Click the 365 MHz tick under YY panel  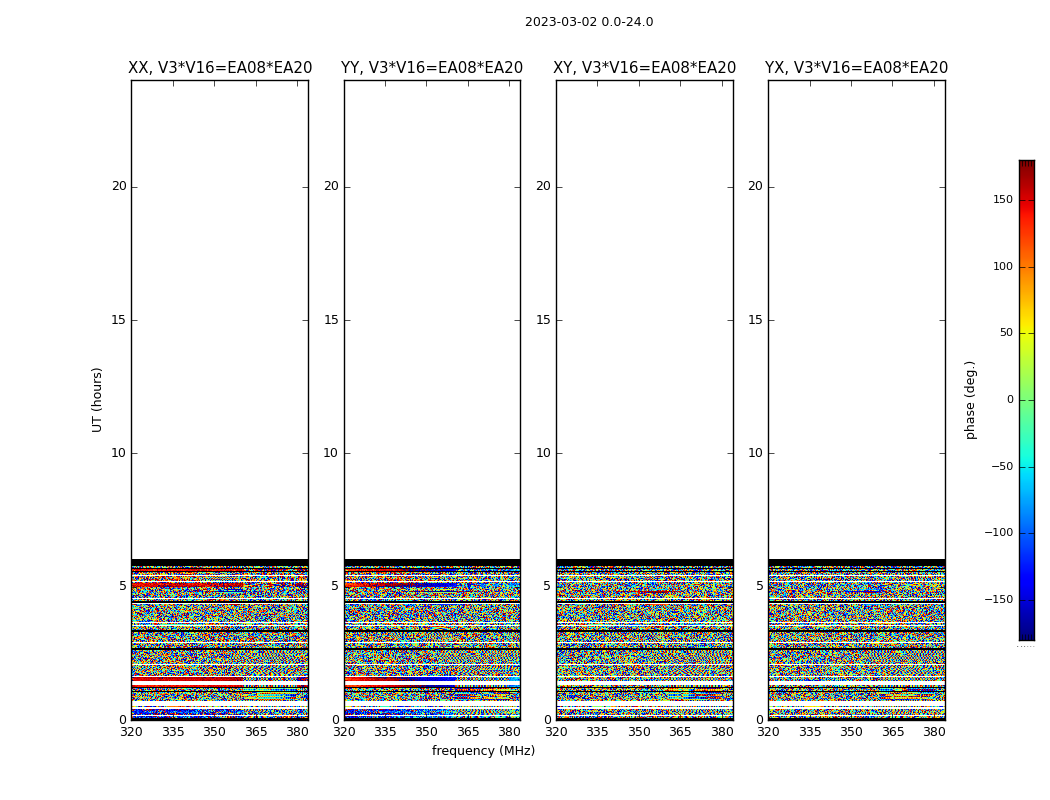[468, 732]
